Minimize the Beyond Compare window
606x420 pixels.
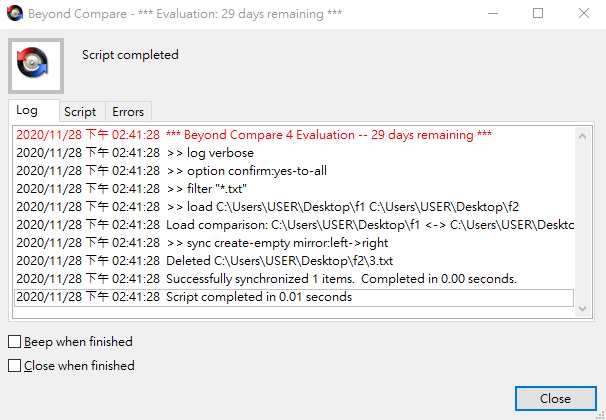[x=492, y=14]
